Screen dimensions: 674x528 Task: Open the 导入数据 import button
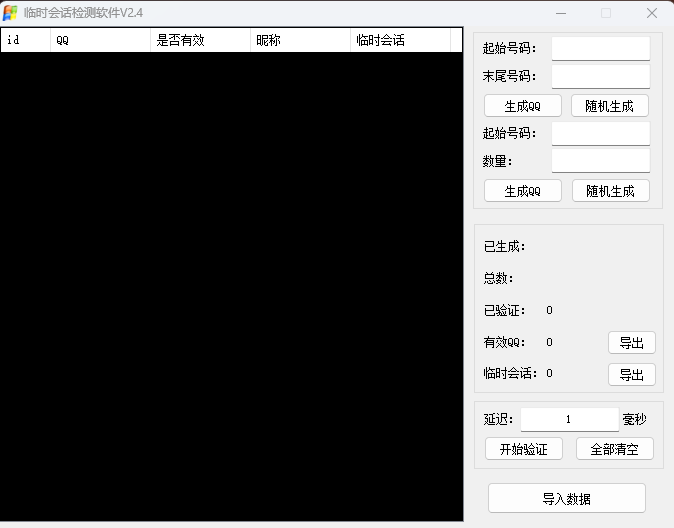click(x=567, y=498)
